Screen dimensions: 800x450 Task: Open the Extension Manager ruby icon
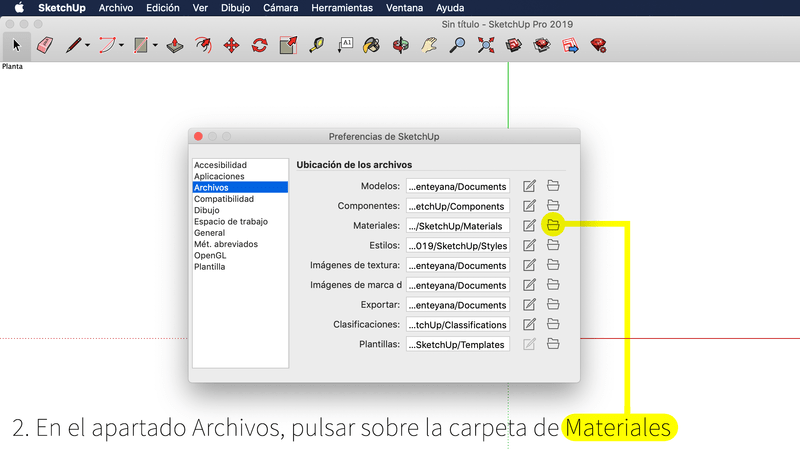[598, 45]
